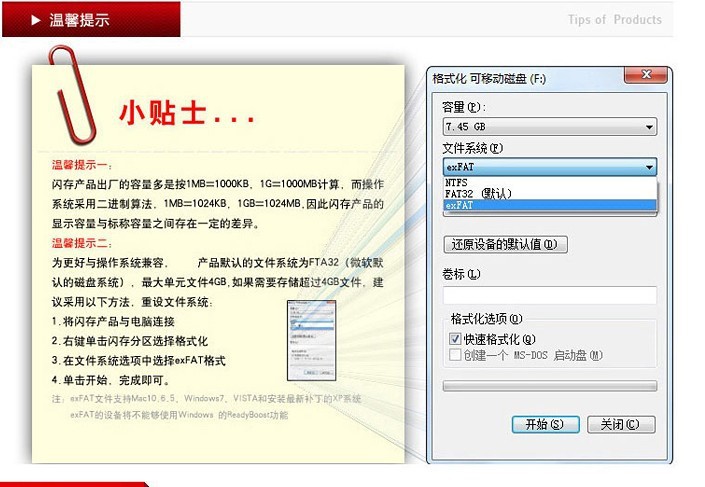The height and width of the screenshot is (487, 705).
Task: Click the Tips of Products text
Action: 614,20
